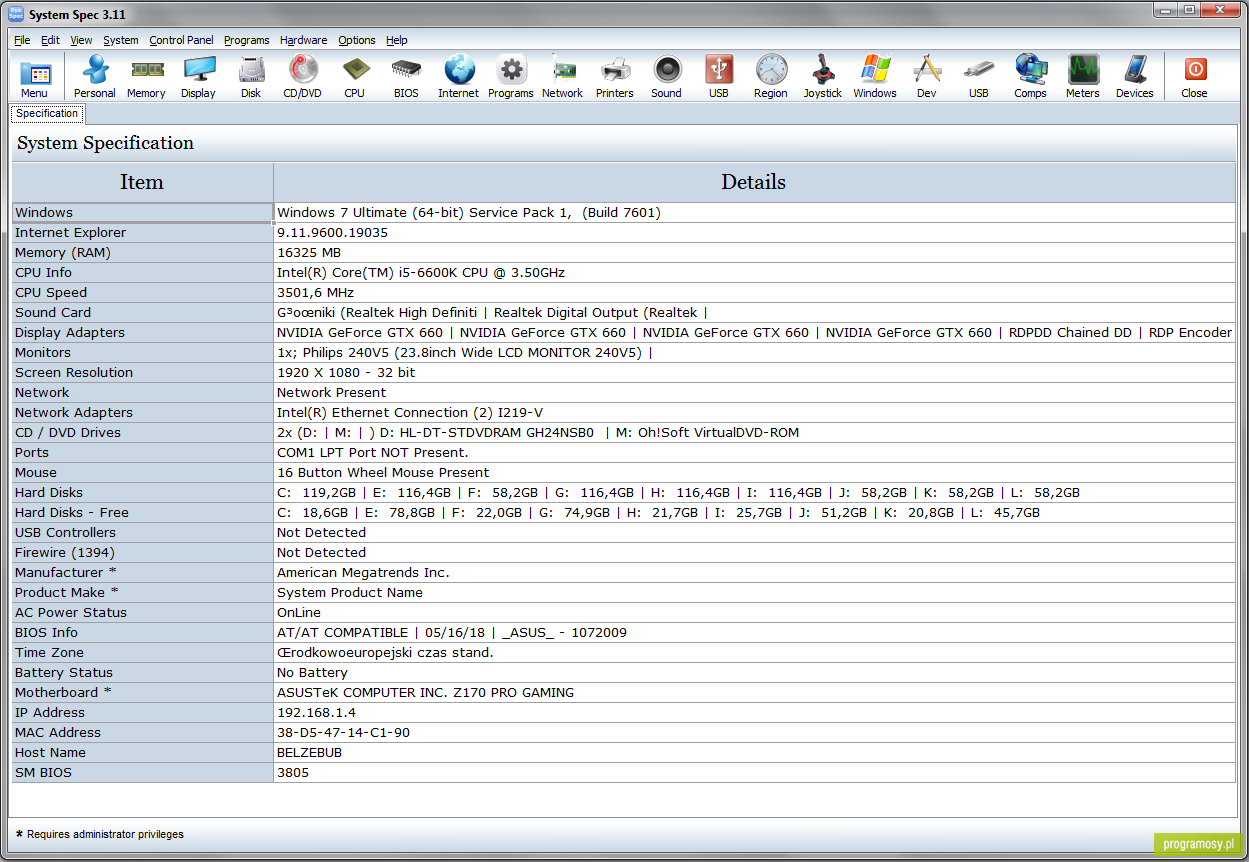Open the red USB icon

(x=718, y=77)
